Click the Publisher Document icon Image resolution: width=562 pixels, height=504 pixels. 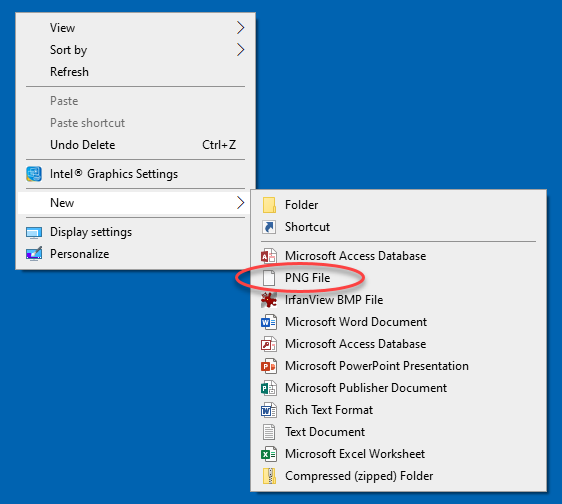[269, 388]
